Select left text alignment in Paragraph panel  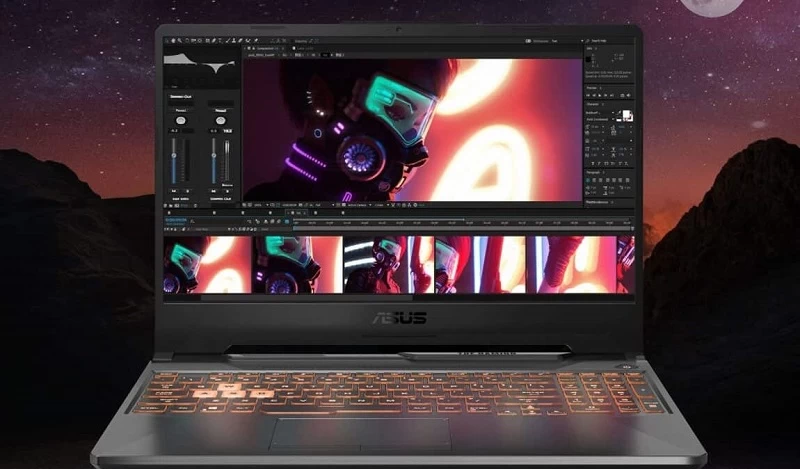pyautogui.click(x=589, y=181)
